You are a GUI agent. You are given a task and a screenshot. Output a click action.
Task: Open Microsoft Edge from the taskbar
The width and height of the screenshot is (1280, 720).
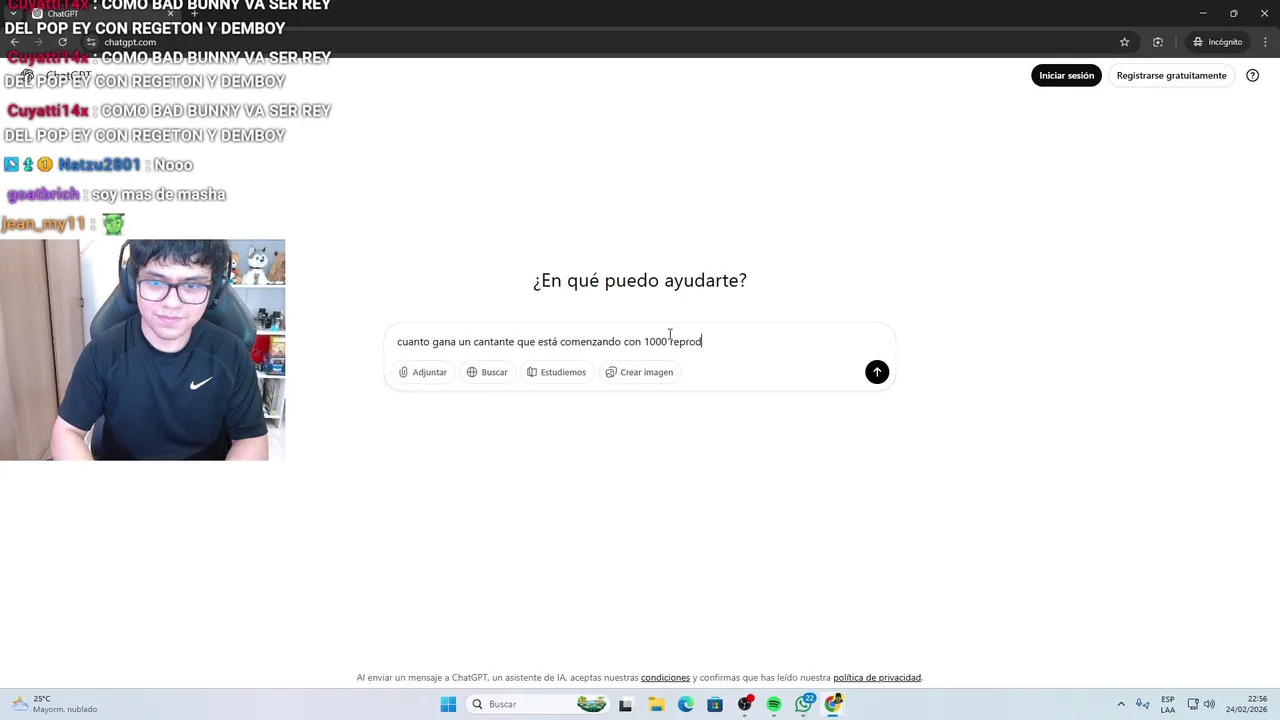685,704
